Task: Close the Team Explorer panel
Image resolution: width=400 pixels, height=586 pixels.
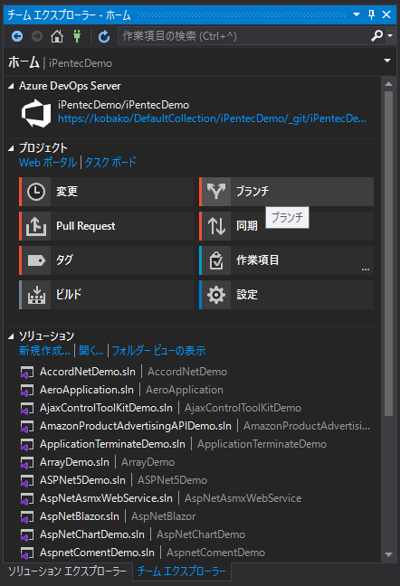Action: click(386, 15)
